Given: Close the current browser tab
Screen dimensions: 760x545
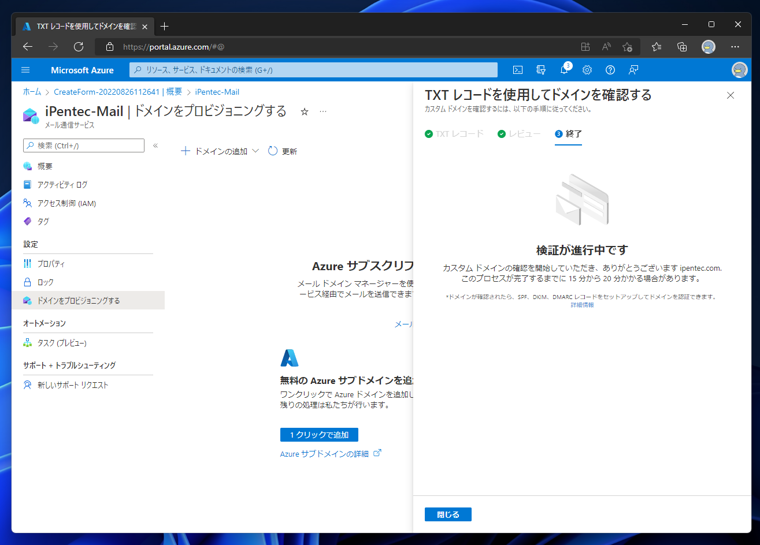Looking at the screenshot, I should (144, 27).
